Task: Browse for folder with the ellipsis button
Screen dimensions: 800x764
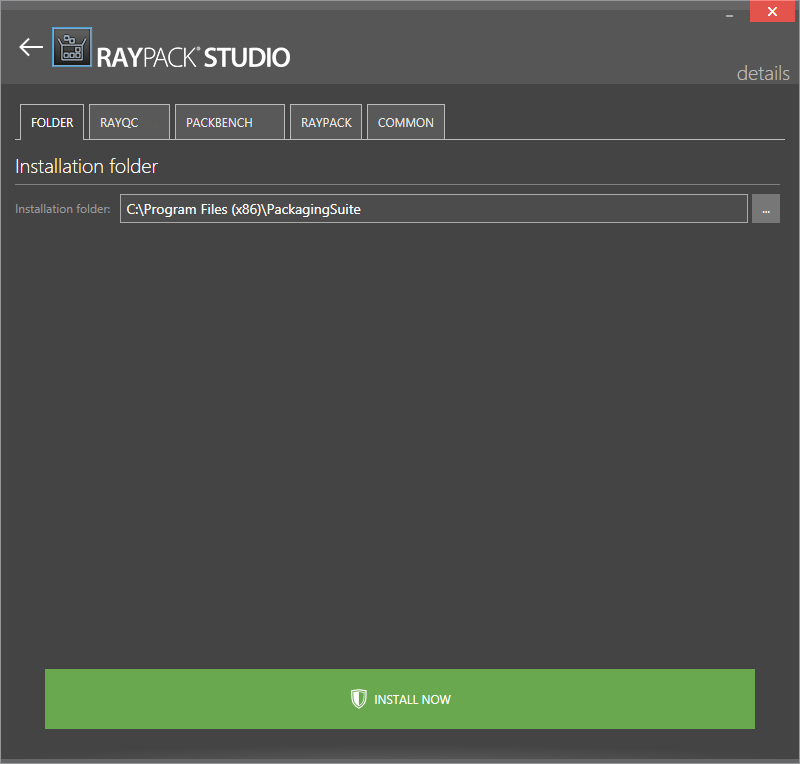Action: [765, 209]
